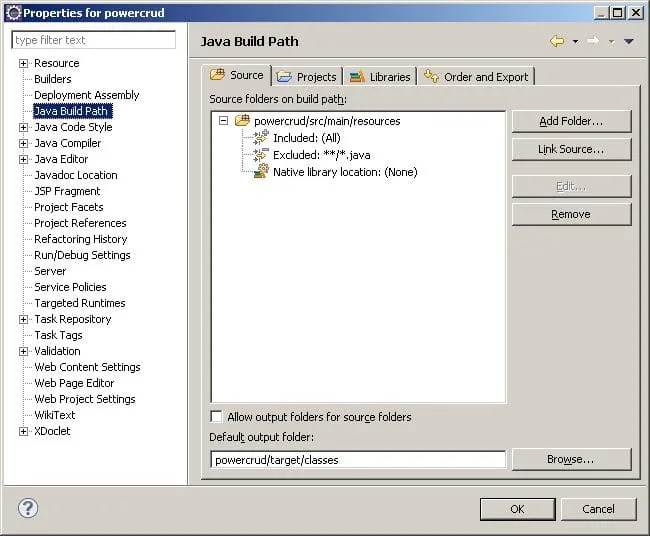Select Deployment Assembly in the tree
This screenshot has height=536, width=650.
click(87, 95)
